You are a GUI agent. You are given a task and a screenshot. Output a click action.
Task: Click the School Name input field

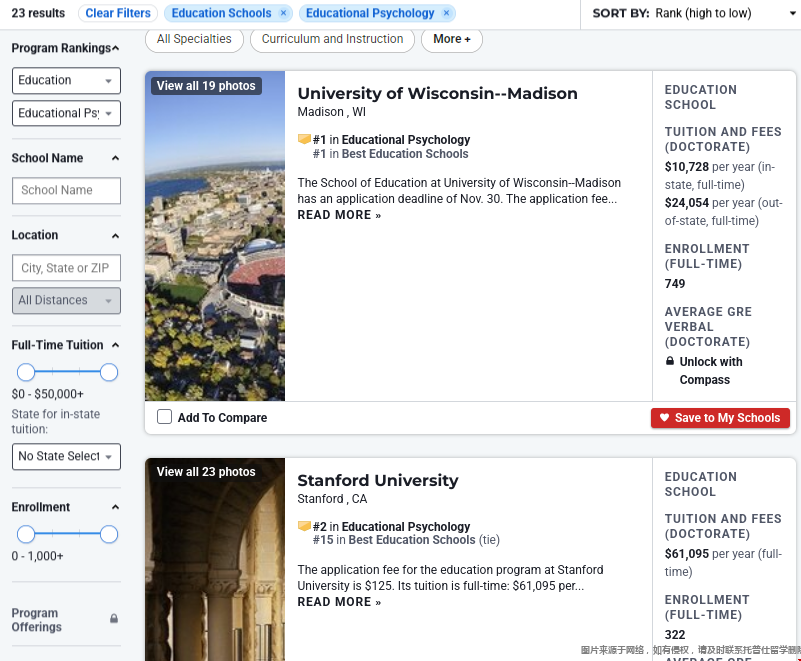pyautogui.click(x=66, y=191)
